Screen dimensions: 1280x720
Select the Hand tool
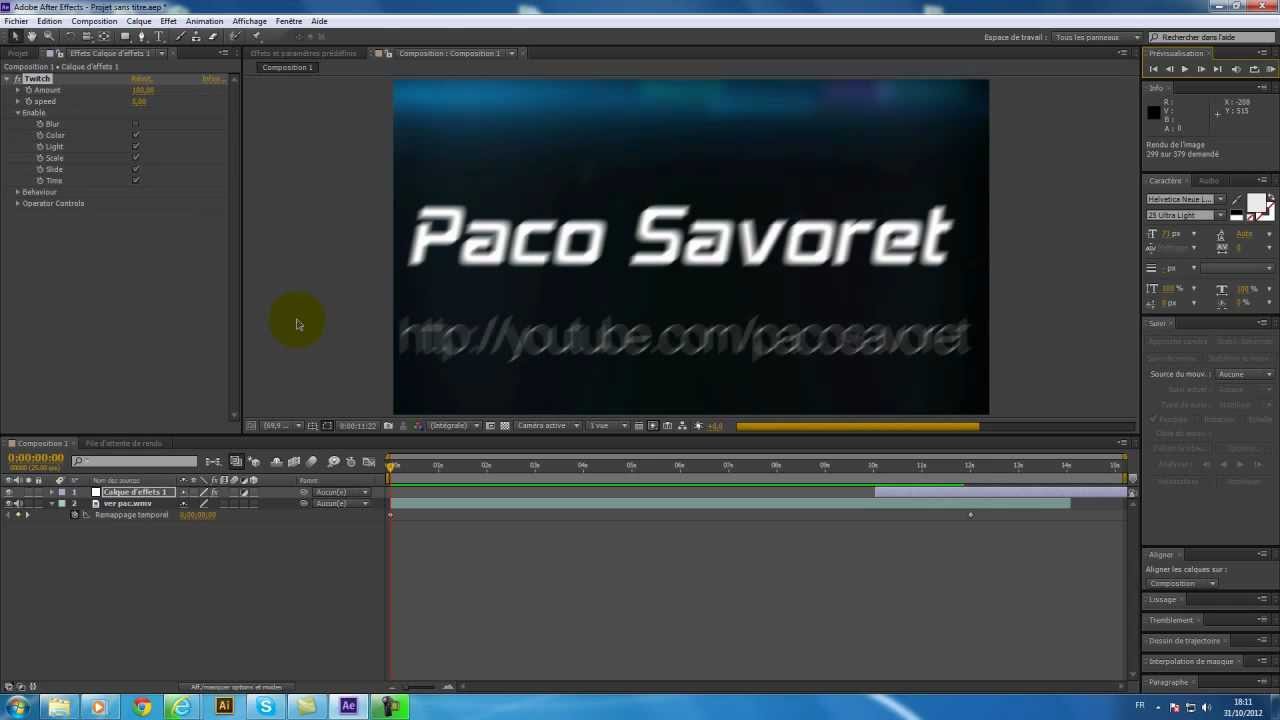tap(32, 37)
